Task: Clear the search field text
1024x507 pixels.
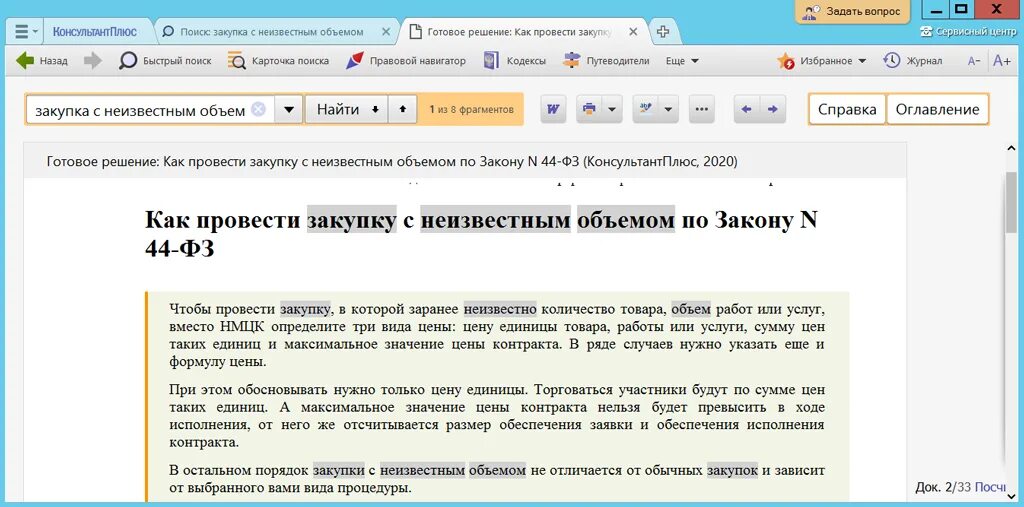Action: 259,110
